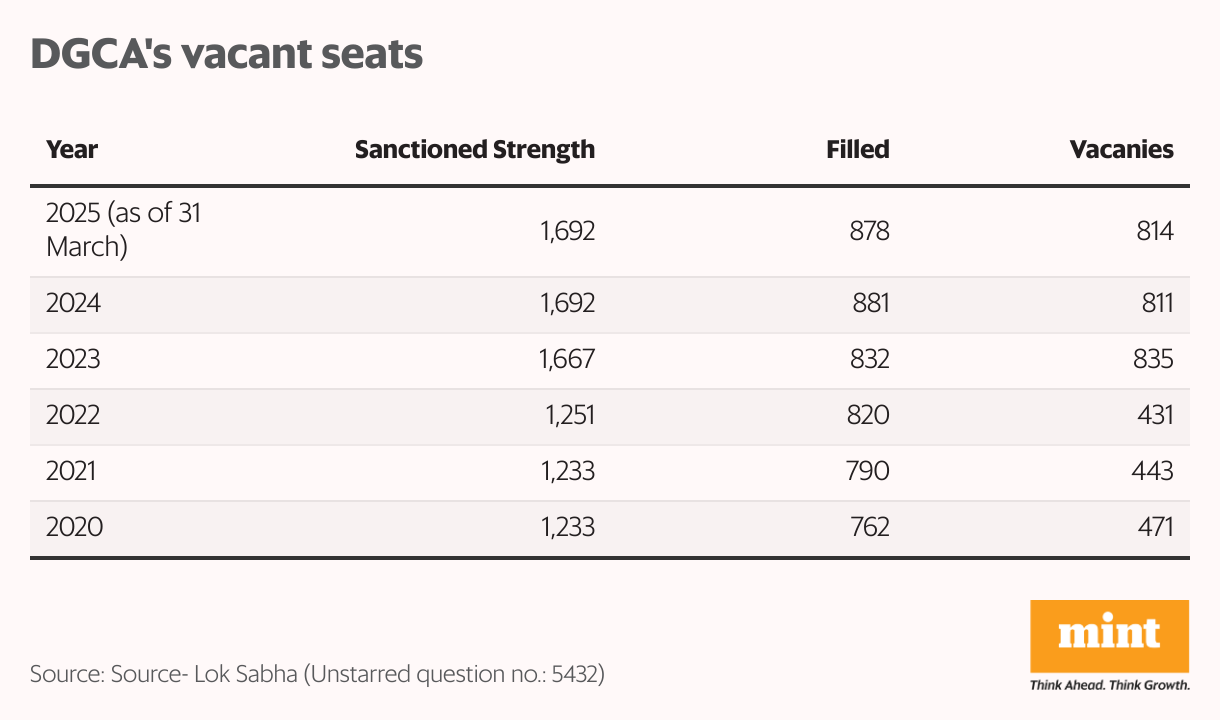Click the DGCA's vacant seats title
The image size is (1220, 720).
[x=227, y=54]
